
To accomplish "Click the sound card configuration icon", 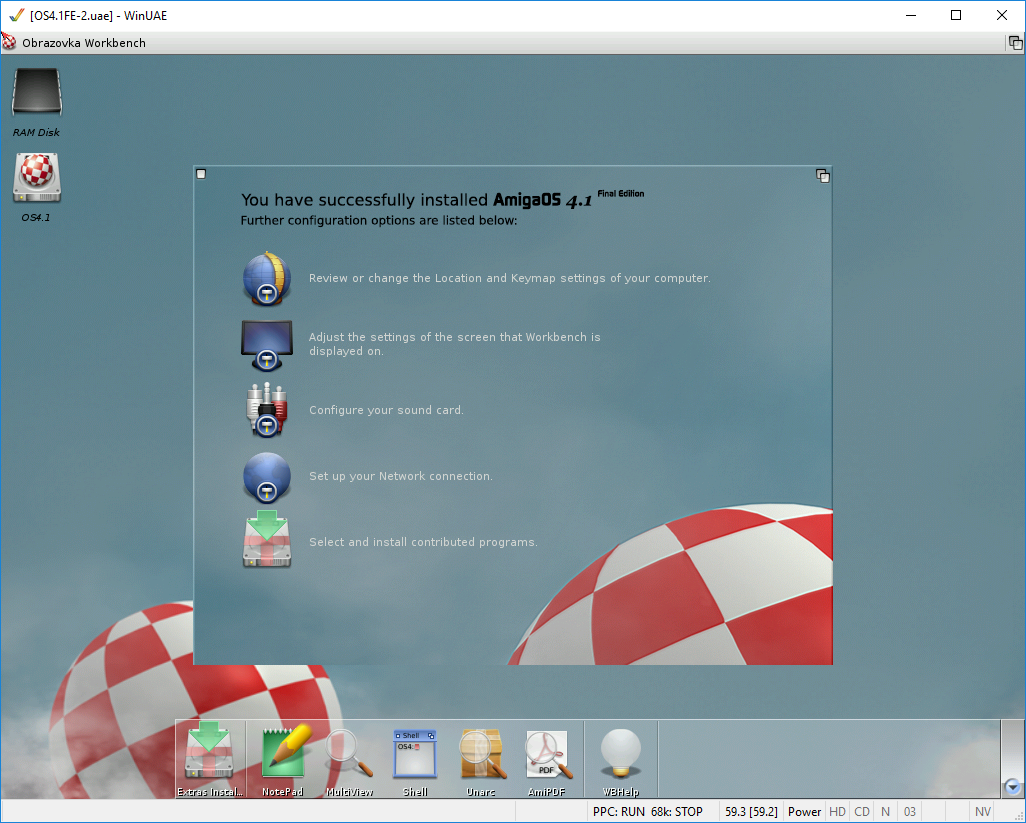I will pyautogui.click(x=266, y=410).
